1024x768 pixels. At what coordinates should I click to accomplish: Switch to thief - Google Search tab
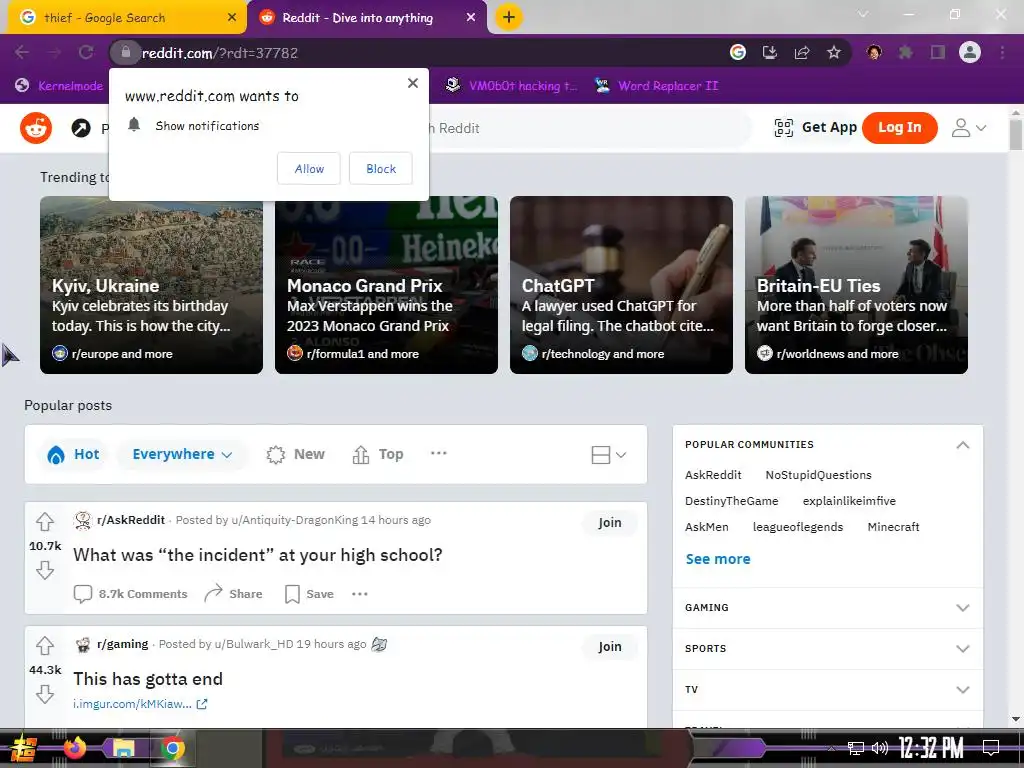point(125,18)
